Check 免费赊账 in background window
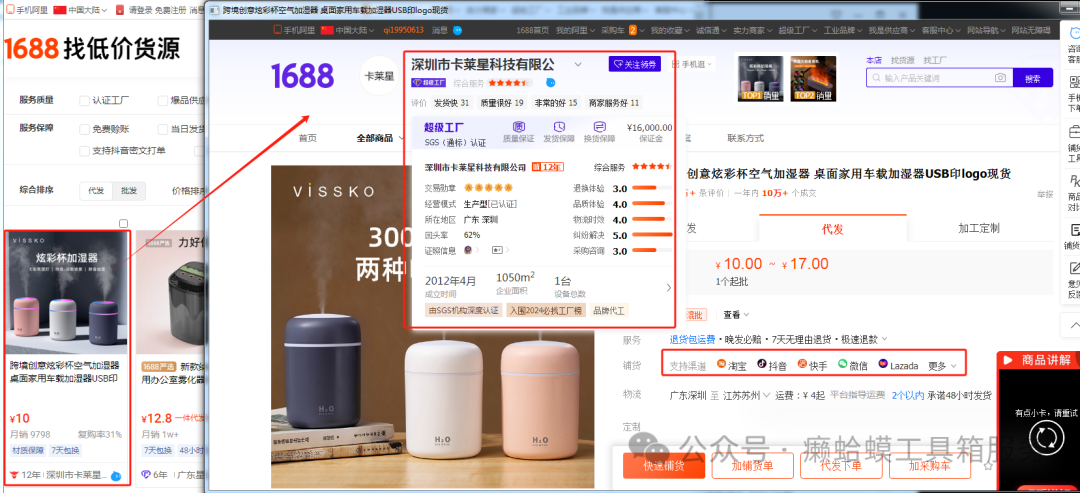Screen dimensions: 1080x493 tap(85, 129)
